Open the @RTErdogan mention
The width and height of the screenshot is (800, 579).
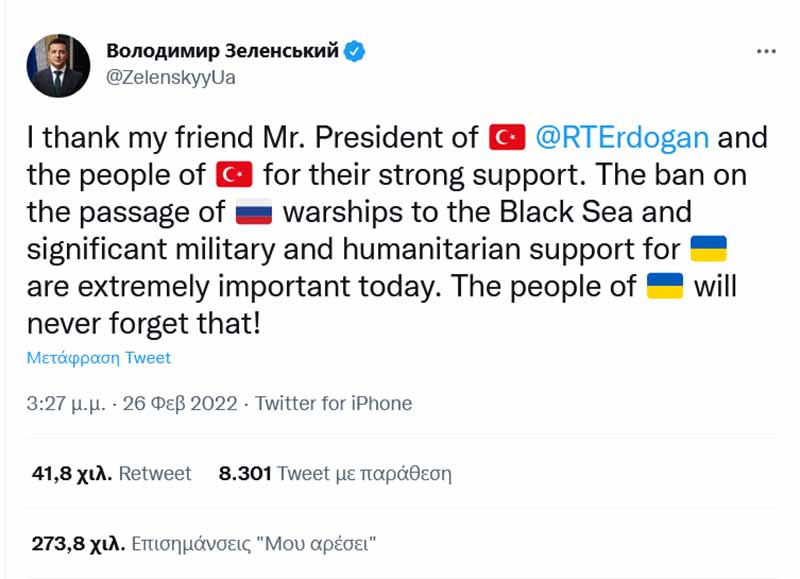coord(623,138)
